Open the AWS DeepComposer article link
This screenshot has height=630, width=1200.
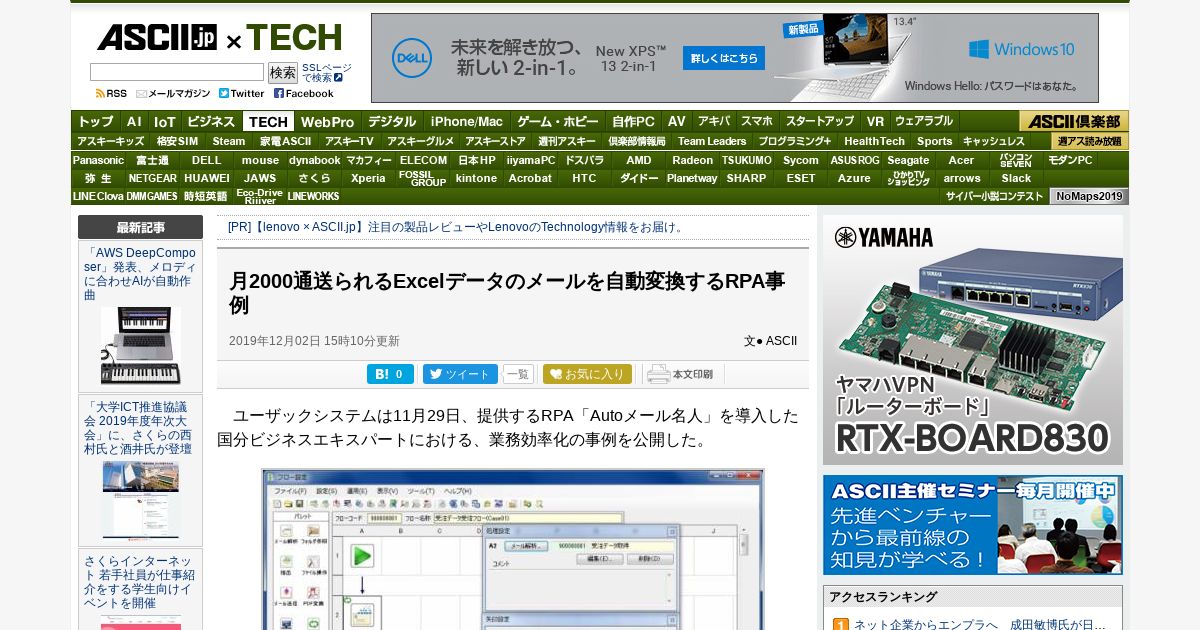pyautogui.click(x=140, y=274)
